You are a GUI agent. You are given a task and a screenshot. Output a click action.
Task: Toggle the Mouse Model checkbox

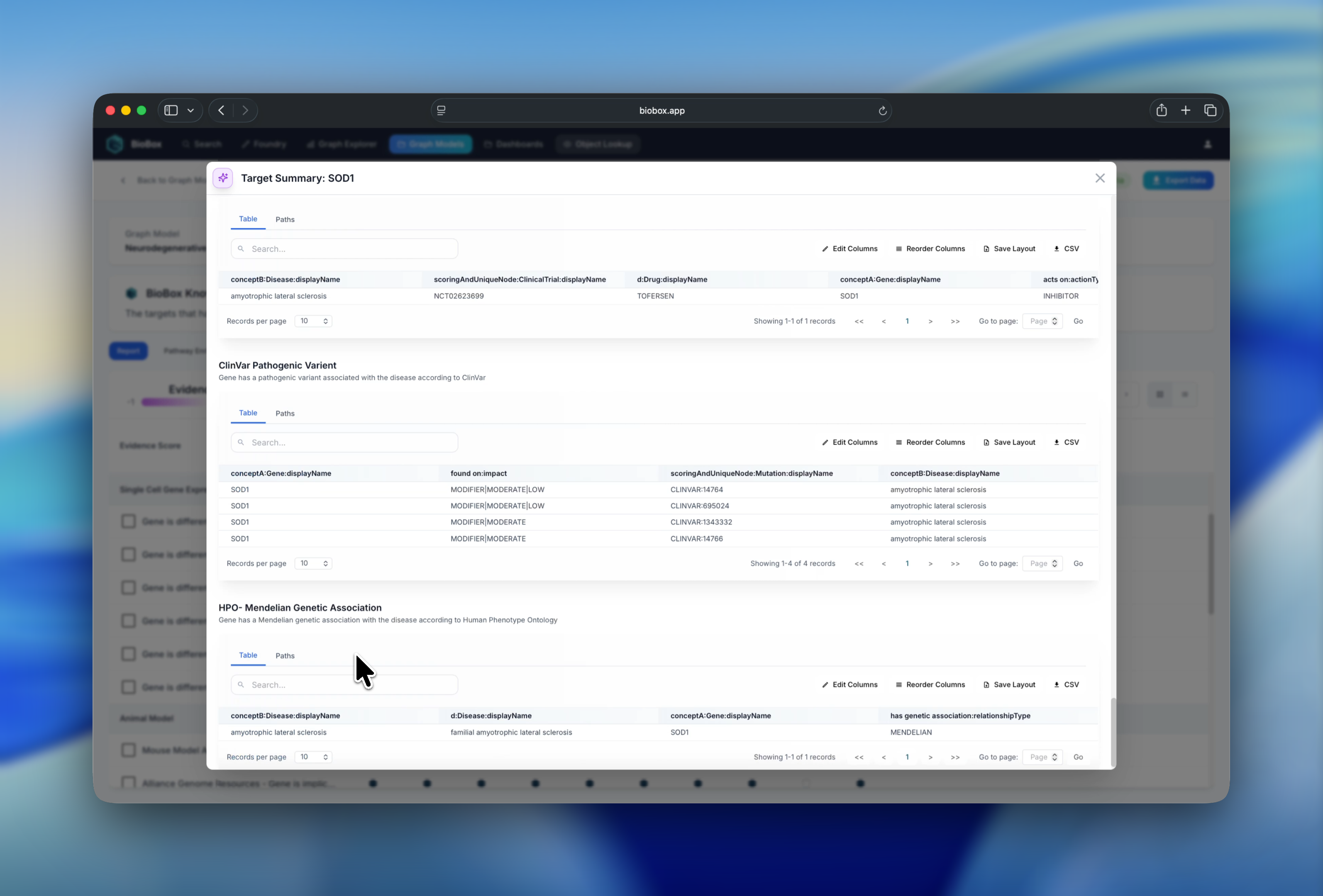[x=129, y=750]
